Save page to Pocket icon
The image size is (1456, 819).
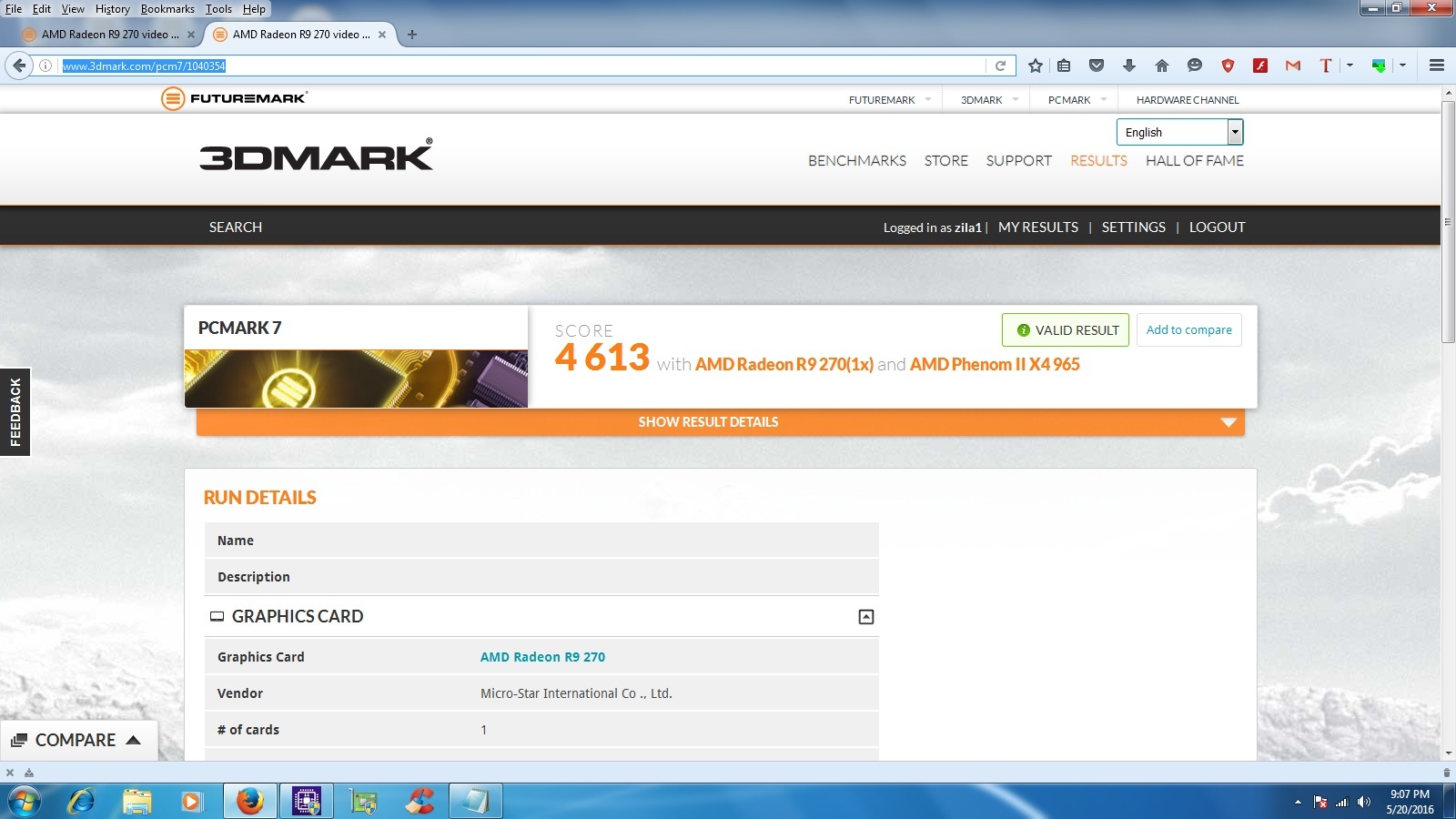click(x=1097, y=66)
